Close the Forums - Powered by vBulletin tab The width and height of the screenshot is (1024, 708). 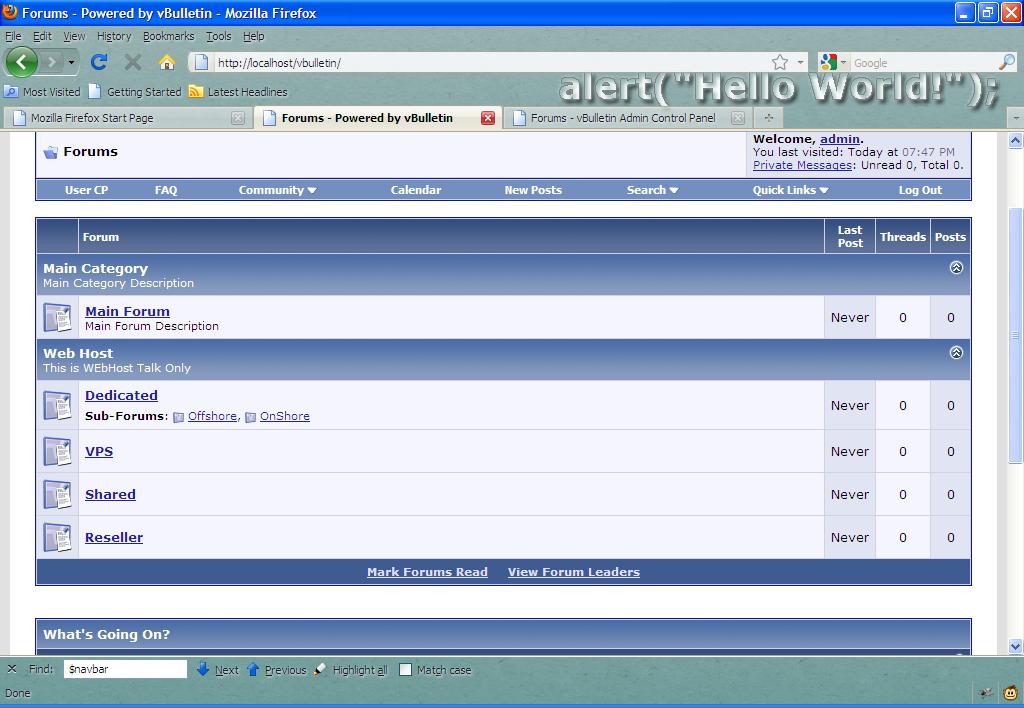click(488, 118)
